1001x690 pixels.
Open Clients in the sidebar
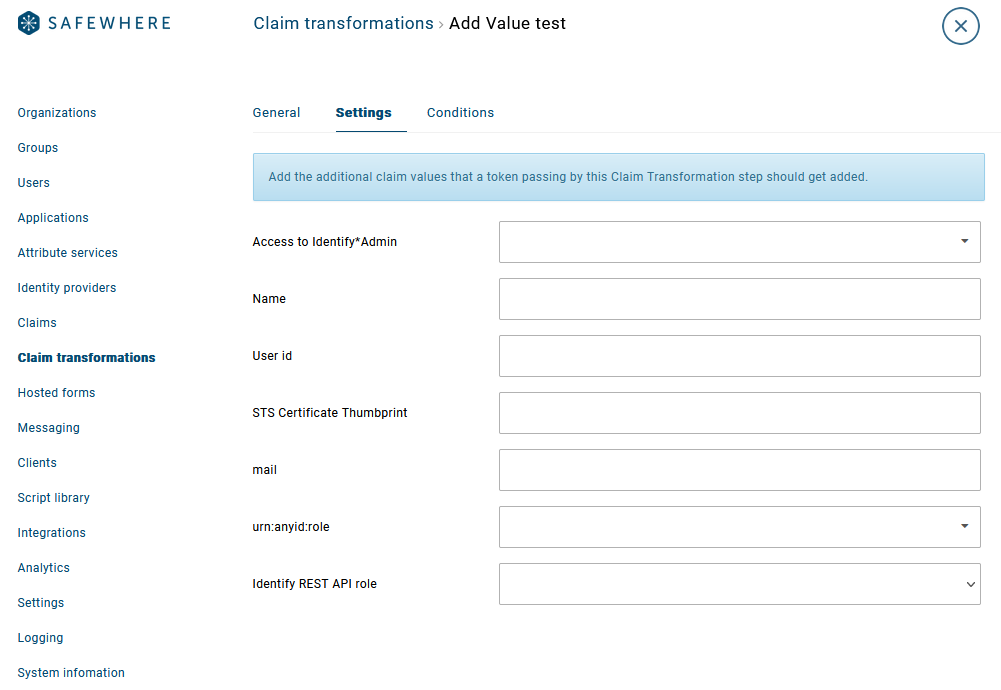click(37, 463)
